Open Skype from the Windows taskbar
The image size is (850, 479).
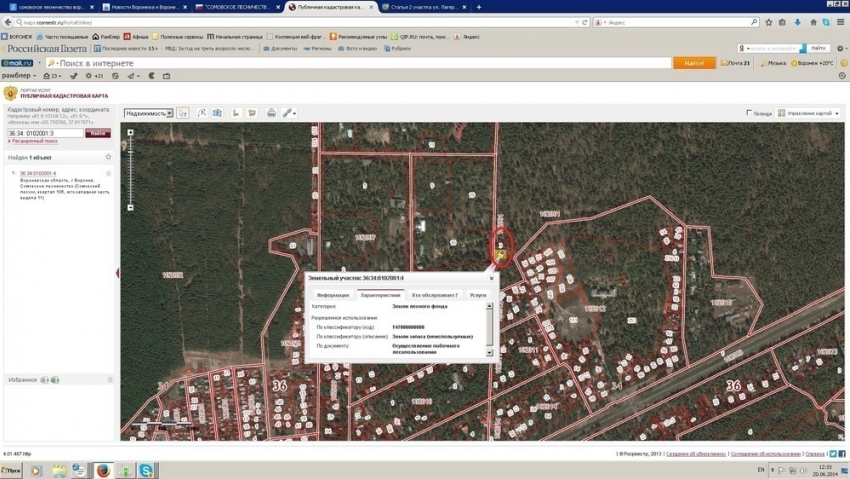[x=146, y=470]
